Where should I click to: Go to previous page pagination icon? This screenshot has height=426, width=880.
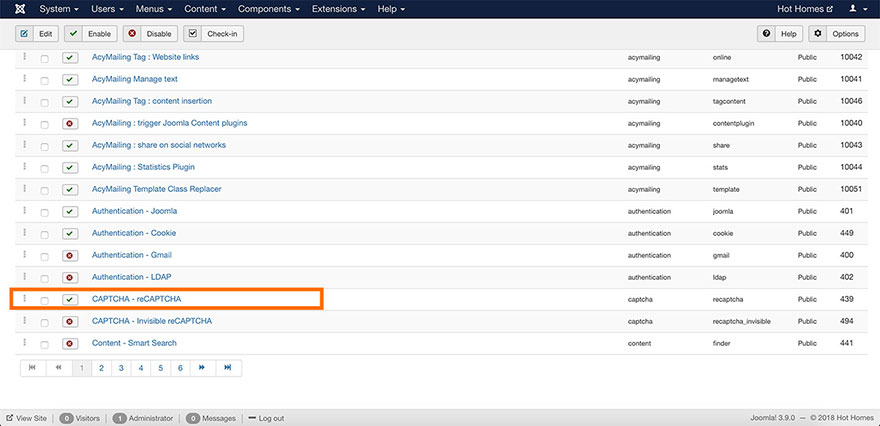59,368
